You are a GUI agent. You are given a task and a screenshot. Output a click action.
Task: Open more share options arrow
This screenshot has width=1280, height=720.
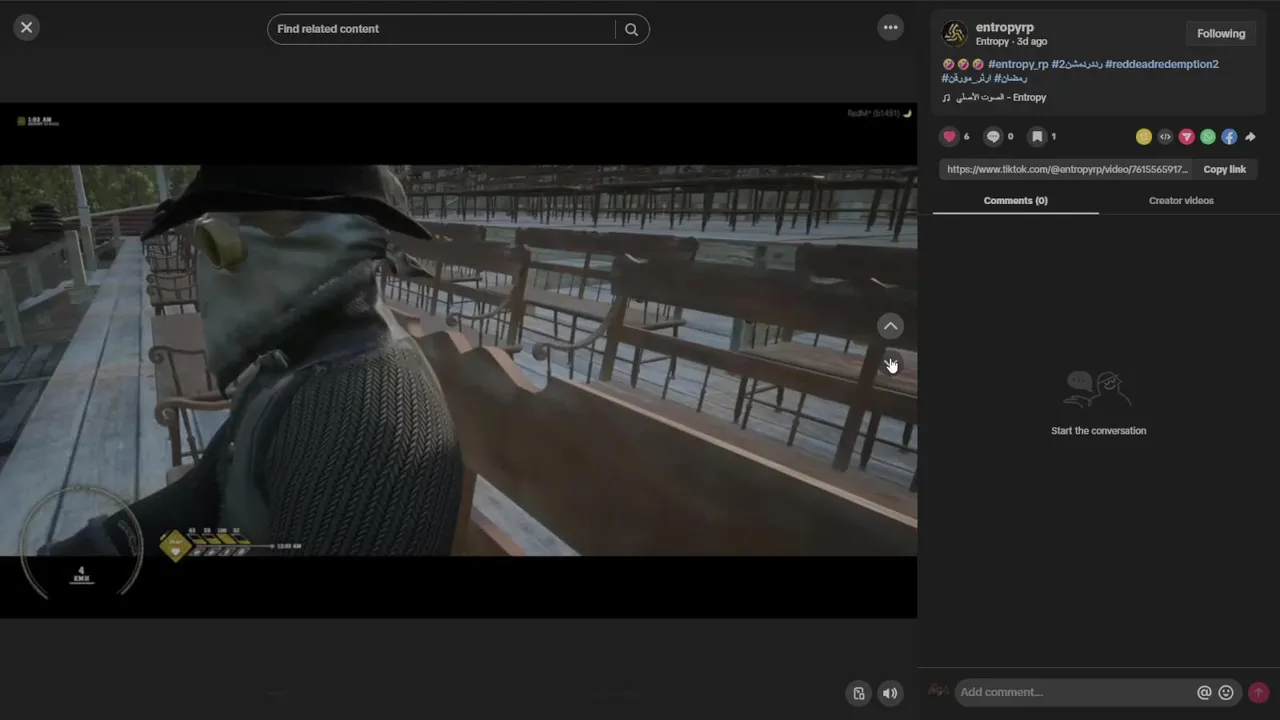click(x=1250, y=137)
